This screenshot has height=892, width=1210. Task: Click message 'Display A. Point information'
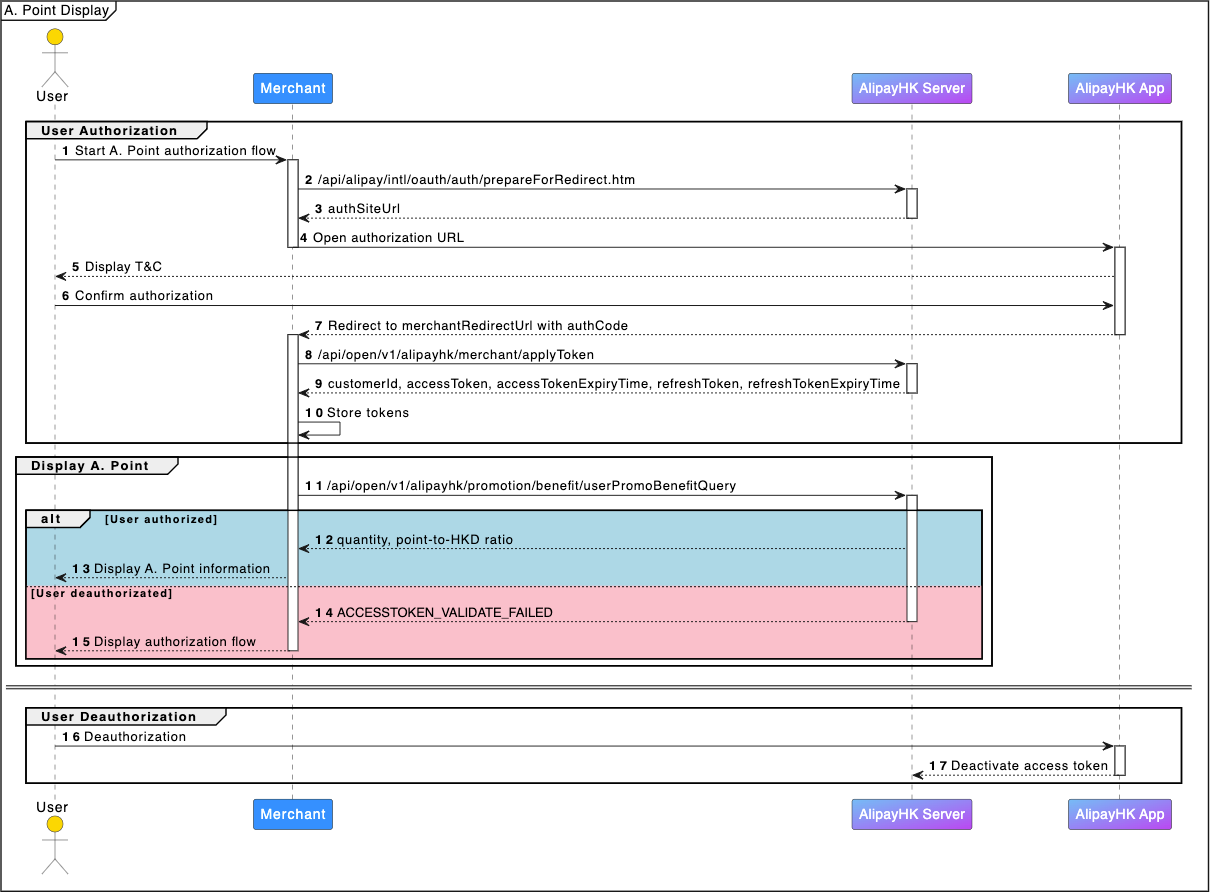[x=182, y=569]
